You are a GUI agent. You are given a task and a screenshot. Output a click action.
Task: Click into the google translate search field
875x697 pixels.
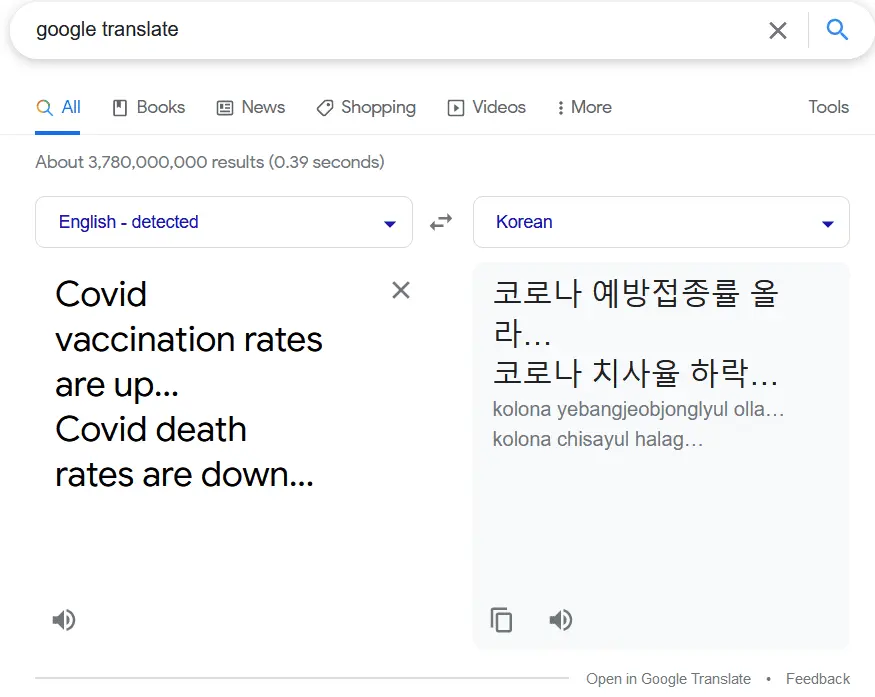coord(390,30)
